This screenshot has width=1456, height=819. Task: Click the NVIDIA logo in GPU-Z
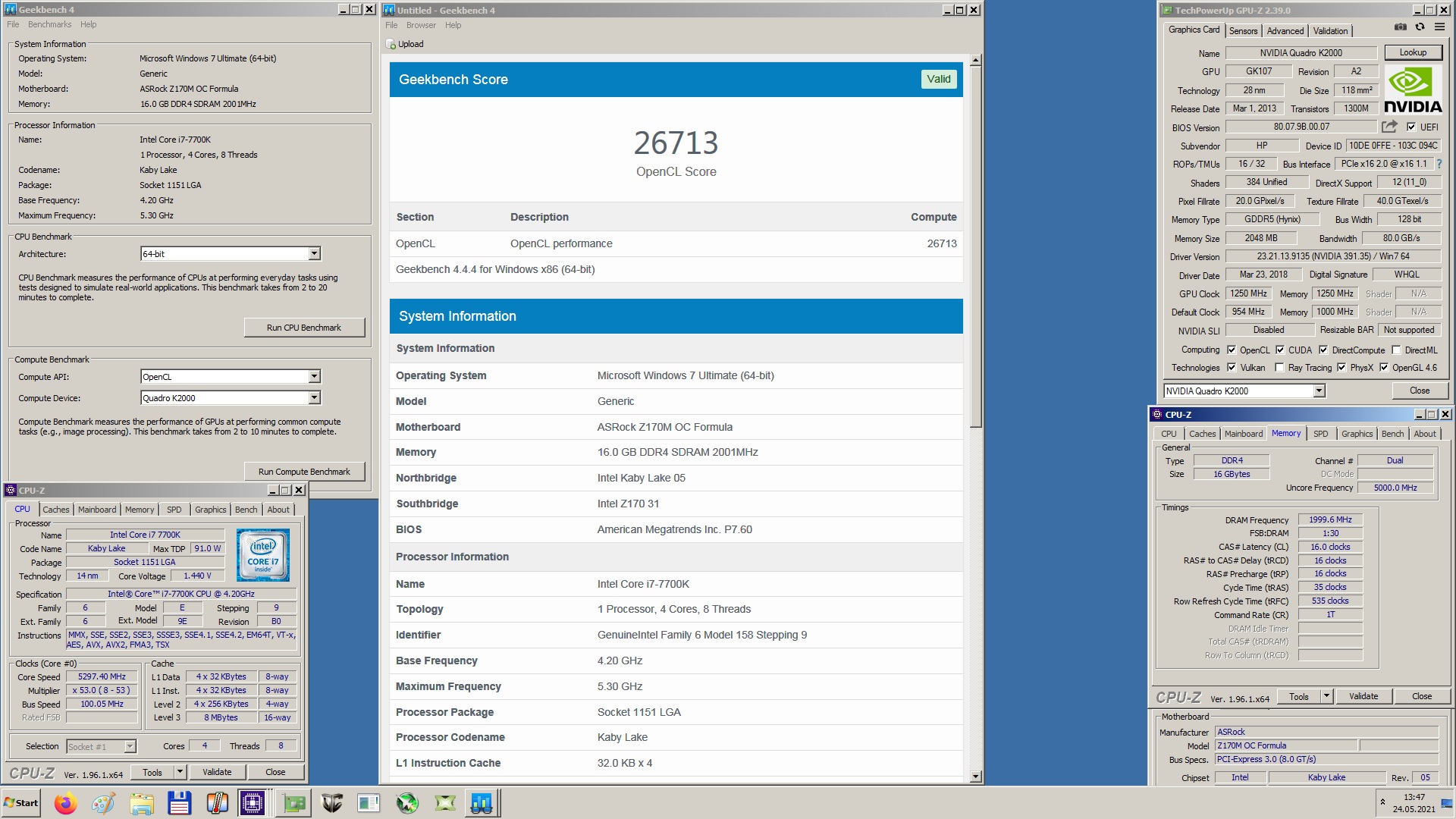tap(1413, 89)
